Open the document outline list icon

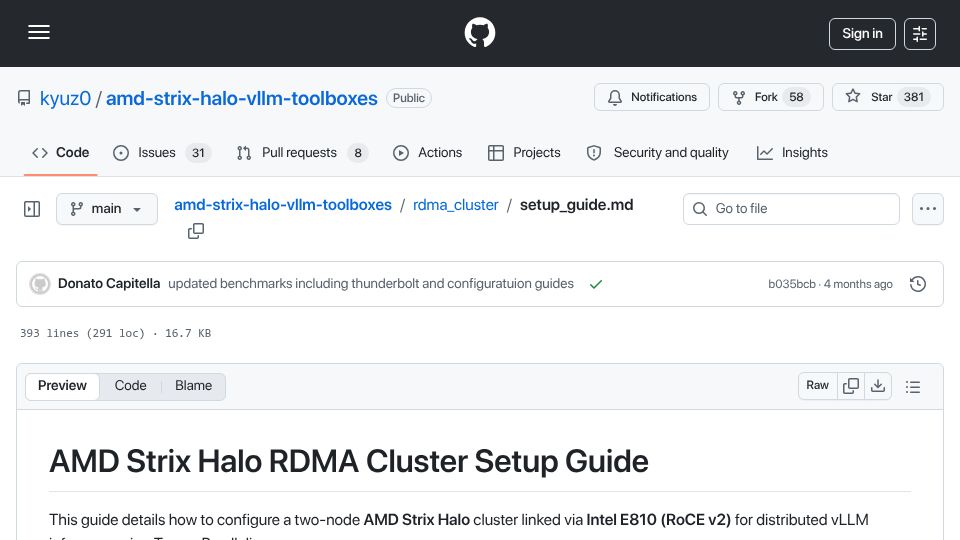point(913,387)
